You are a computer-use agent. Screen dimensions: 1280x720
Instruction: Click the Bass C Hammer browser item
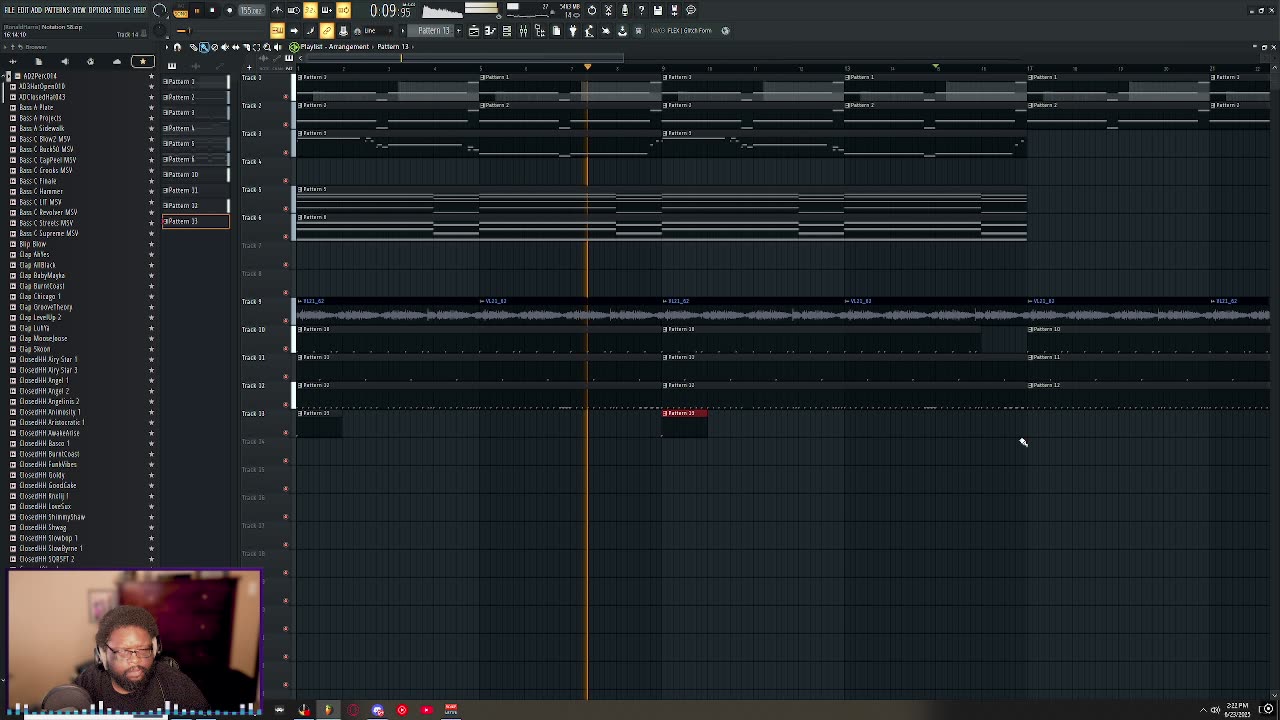click(x=41, y=191)
